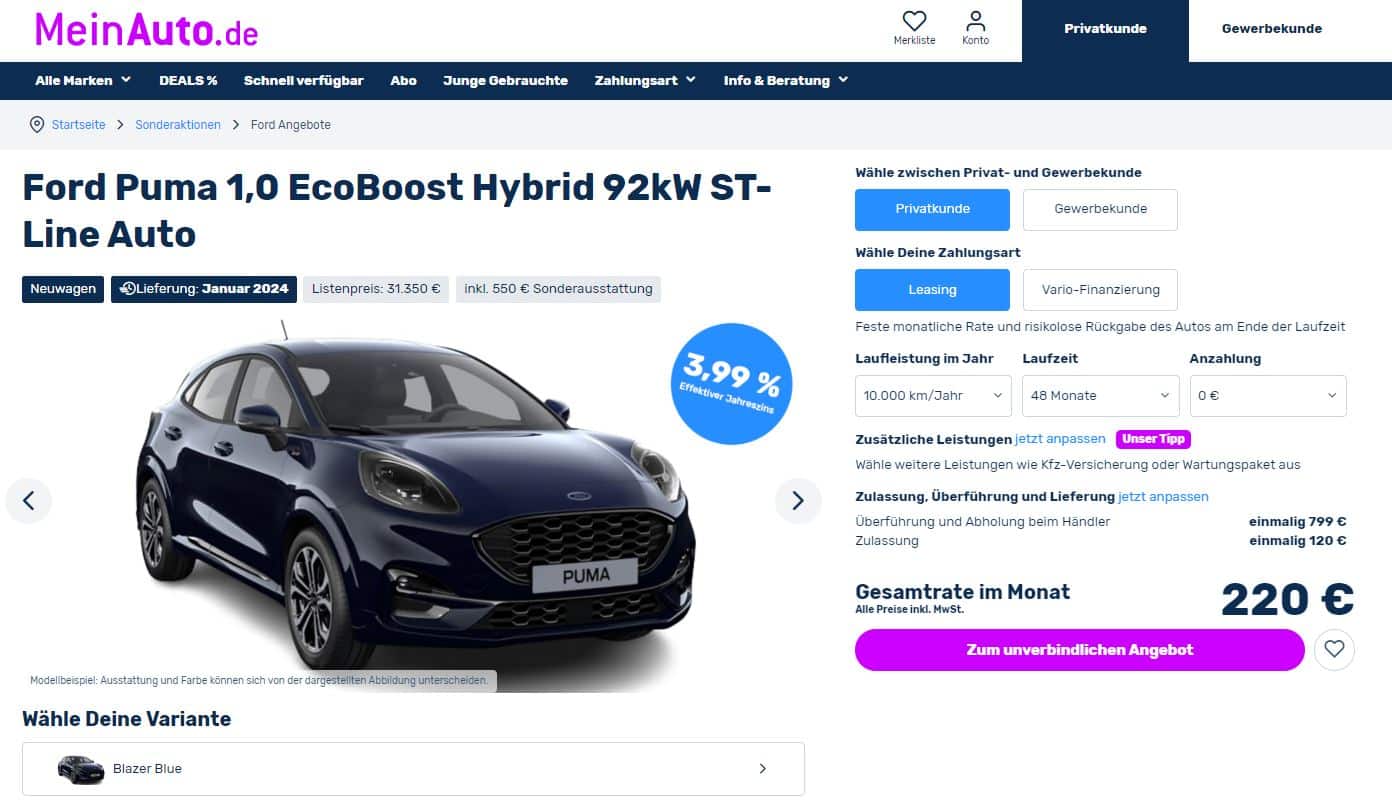This screenshot has height=806, width=1392.
Task: Click the Wähle Deine Variante heading
Action: click(126, 719)
